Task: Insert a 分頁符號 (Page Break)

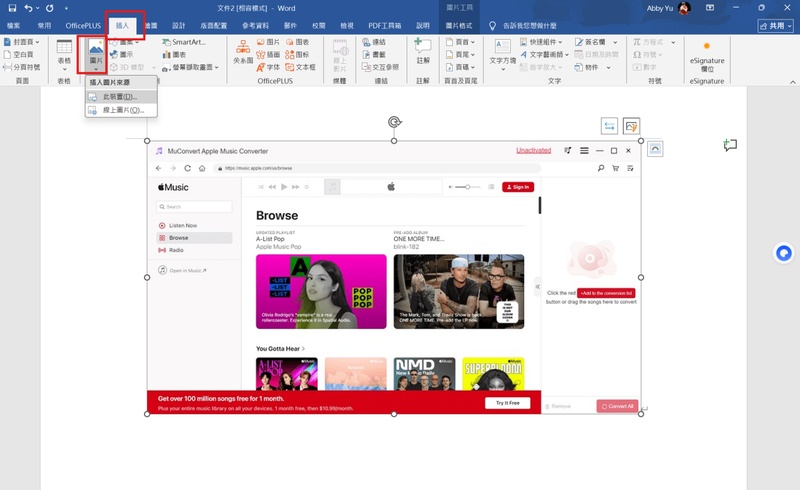Action: pos(22,67)
